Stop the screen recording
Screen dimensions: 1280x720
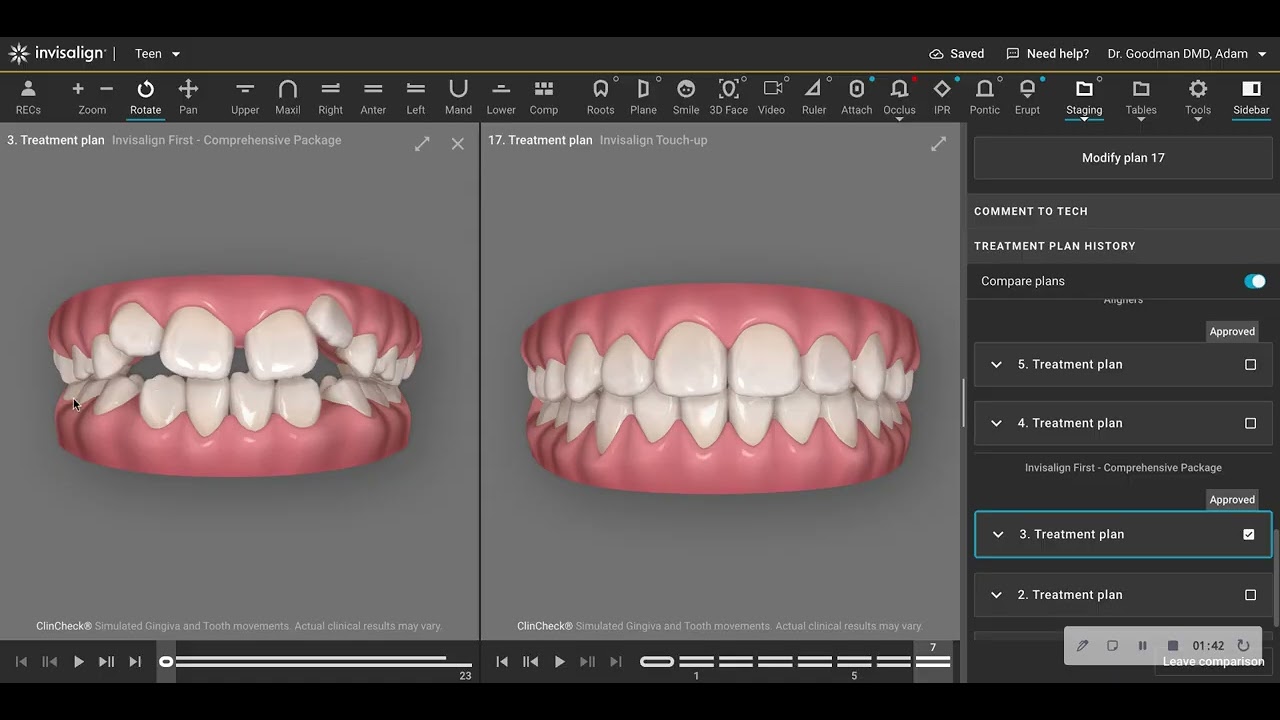(x=1173, y=646)
